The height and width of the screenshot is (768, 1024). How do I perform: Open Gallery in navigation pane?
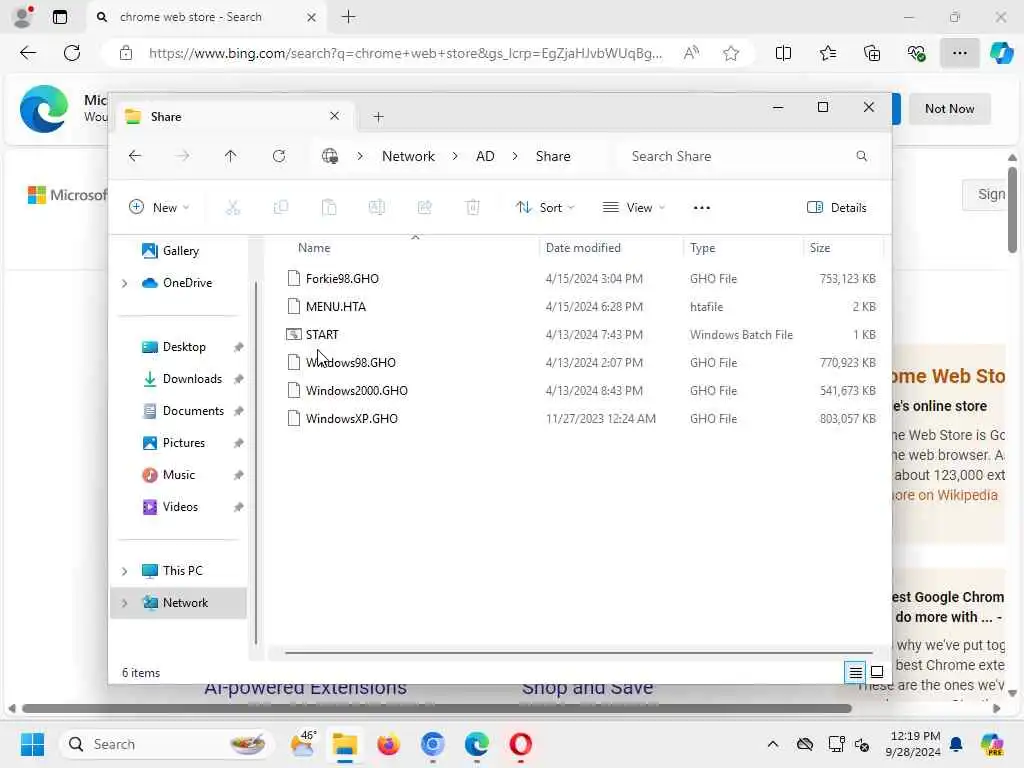click(x=180, y=251)
